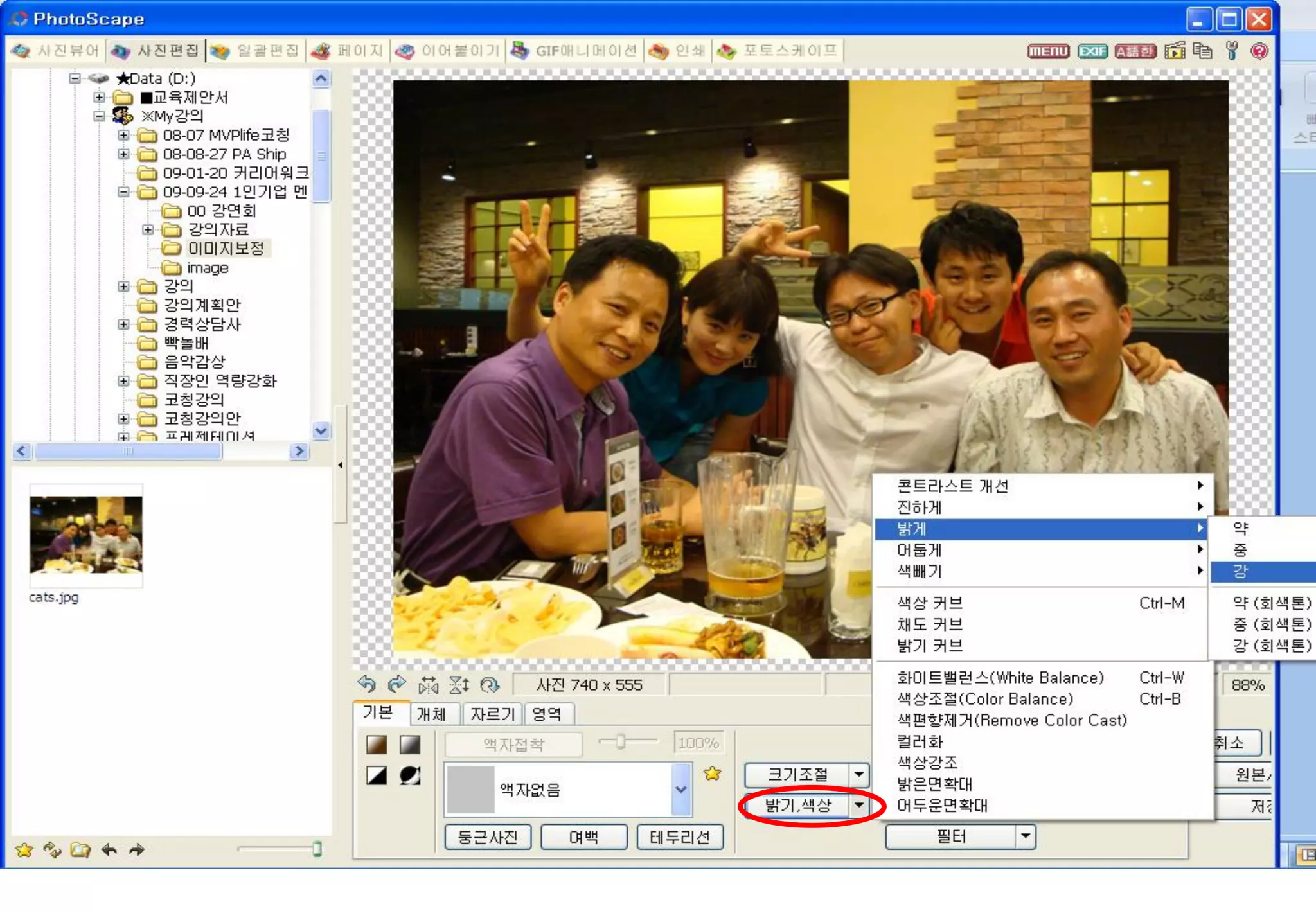Switch to the 자르기 tab
This screenshot has height=911, width=1316.
(492, 714)
